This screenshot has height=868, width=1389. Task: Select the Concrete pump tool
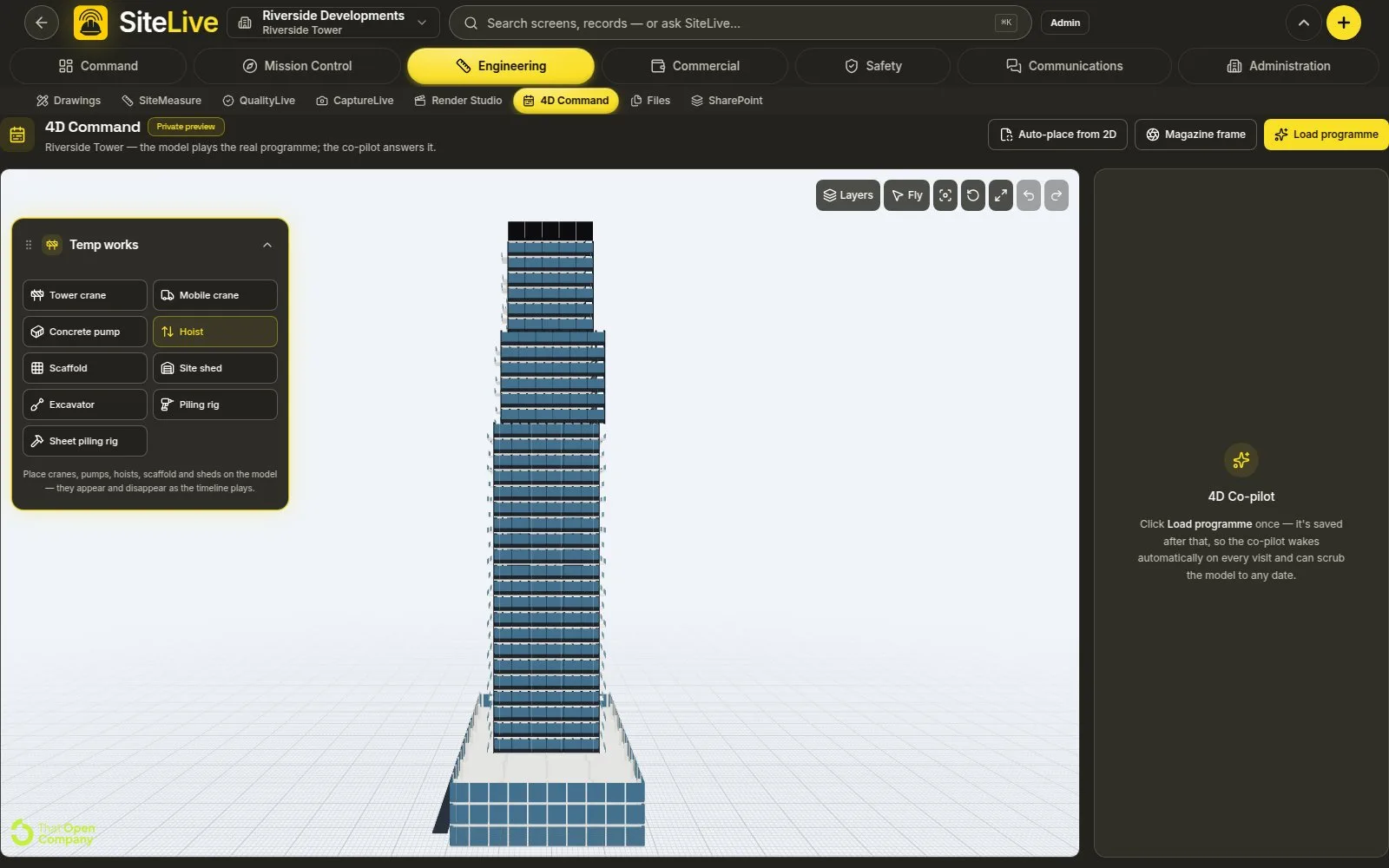[85, 332]
